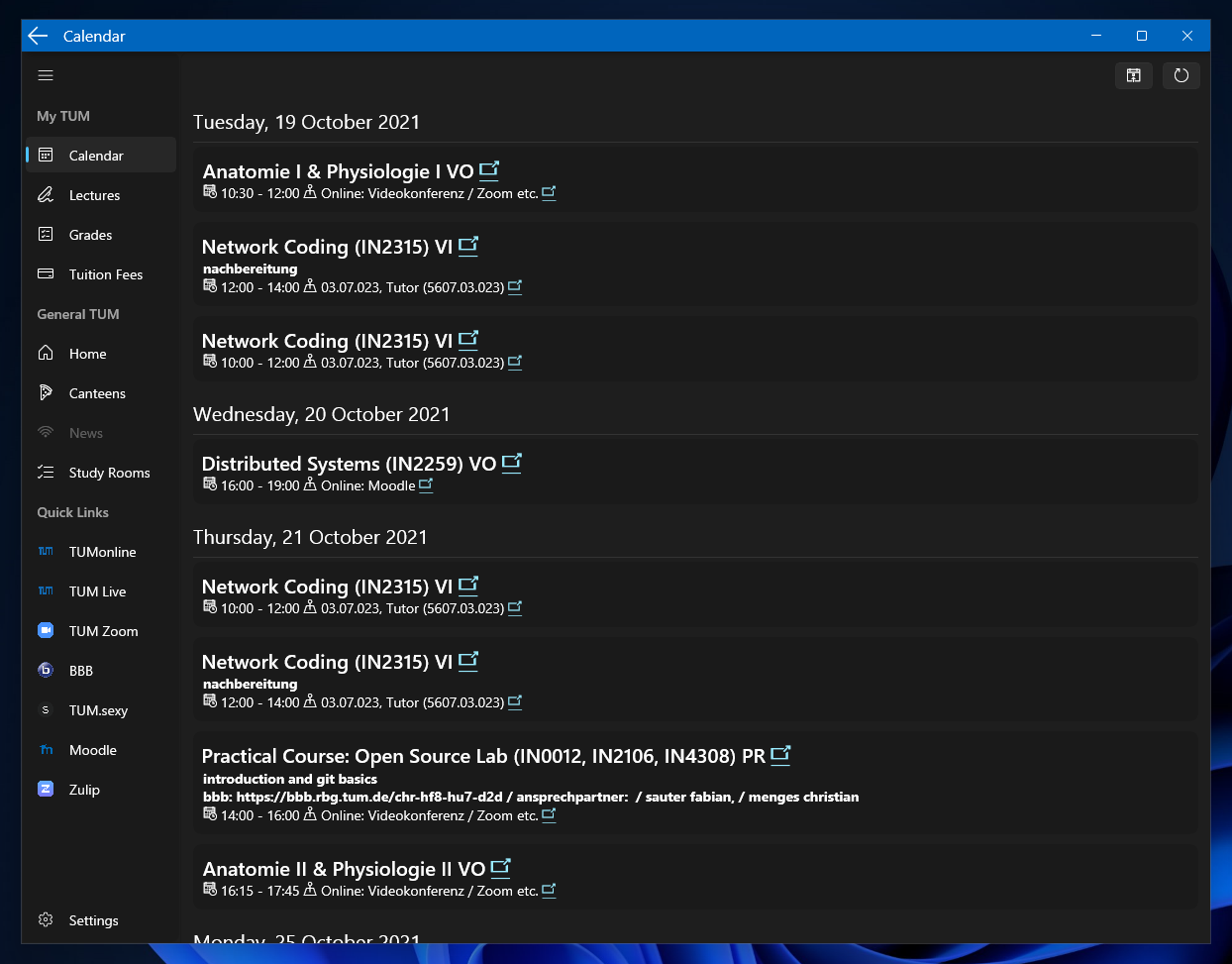Open Moodle quick link
This screenshot has height=964, width=1232.
coord(101,750)
